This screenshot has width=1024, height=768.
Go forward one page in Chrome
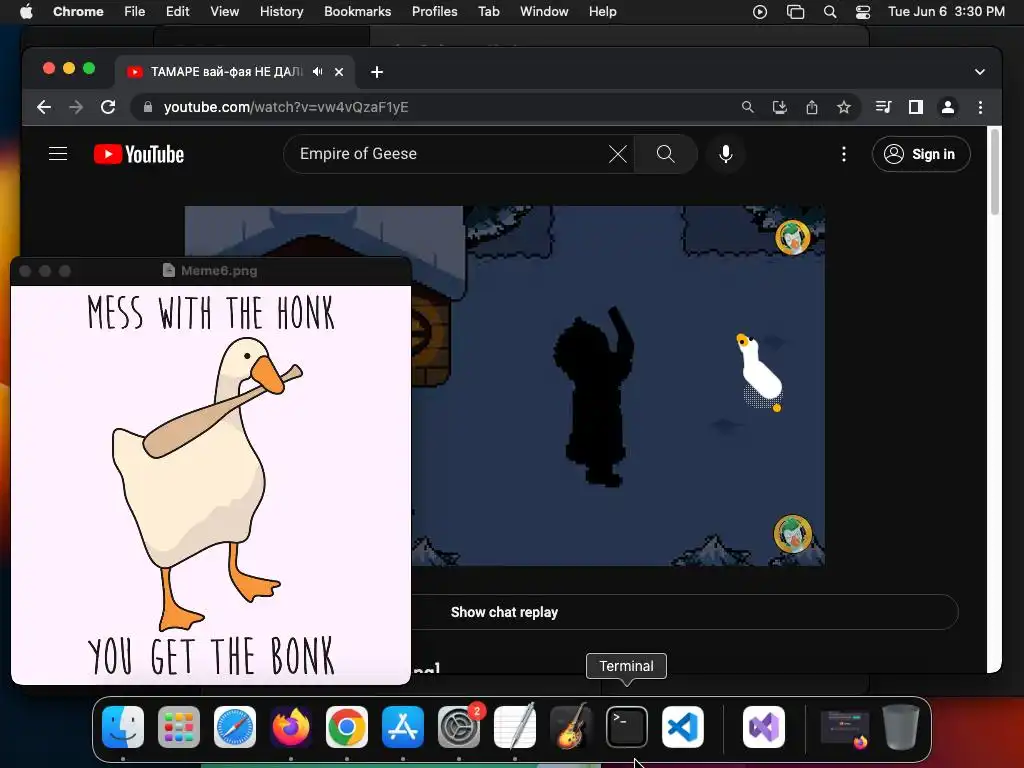point(76,107)
